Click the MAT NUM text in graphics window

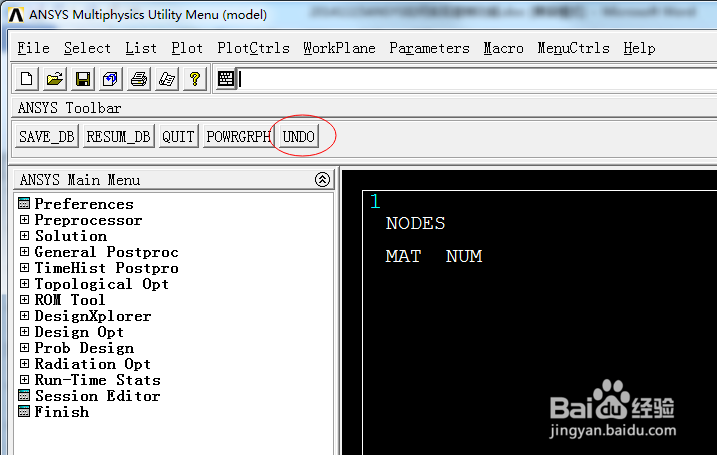pos(433,256)
